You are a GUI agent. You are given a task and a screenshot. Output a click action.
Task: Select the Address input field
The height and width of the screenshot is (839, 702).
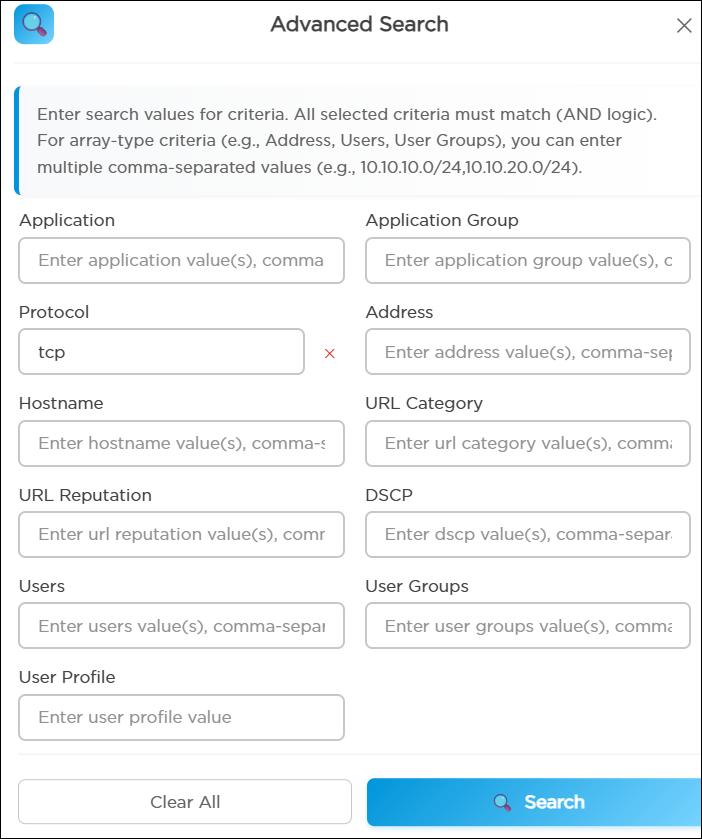point(528,352)
